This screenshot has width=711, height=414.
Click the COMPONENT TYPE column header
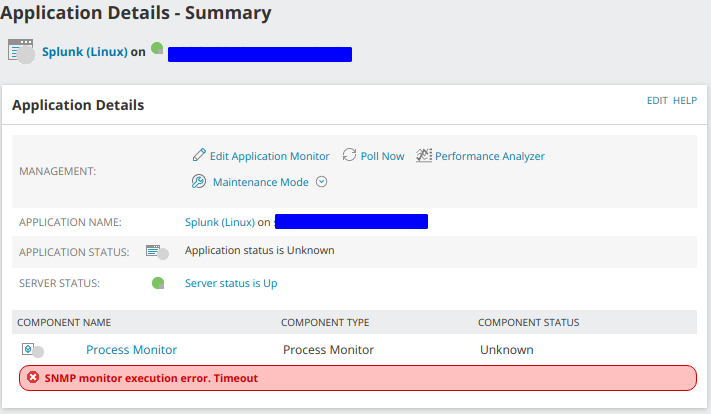pyautogui.click(x=325, y=322)
